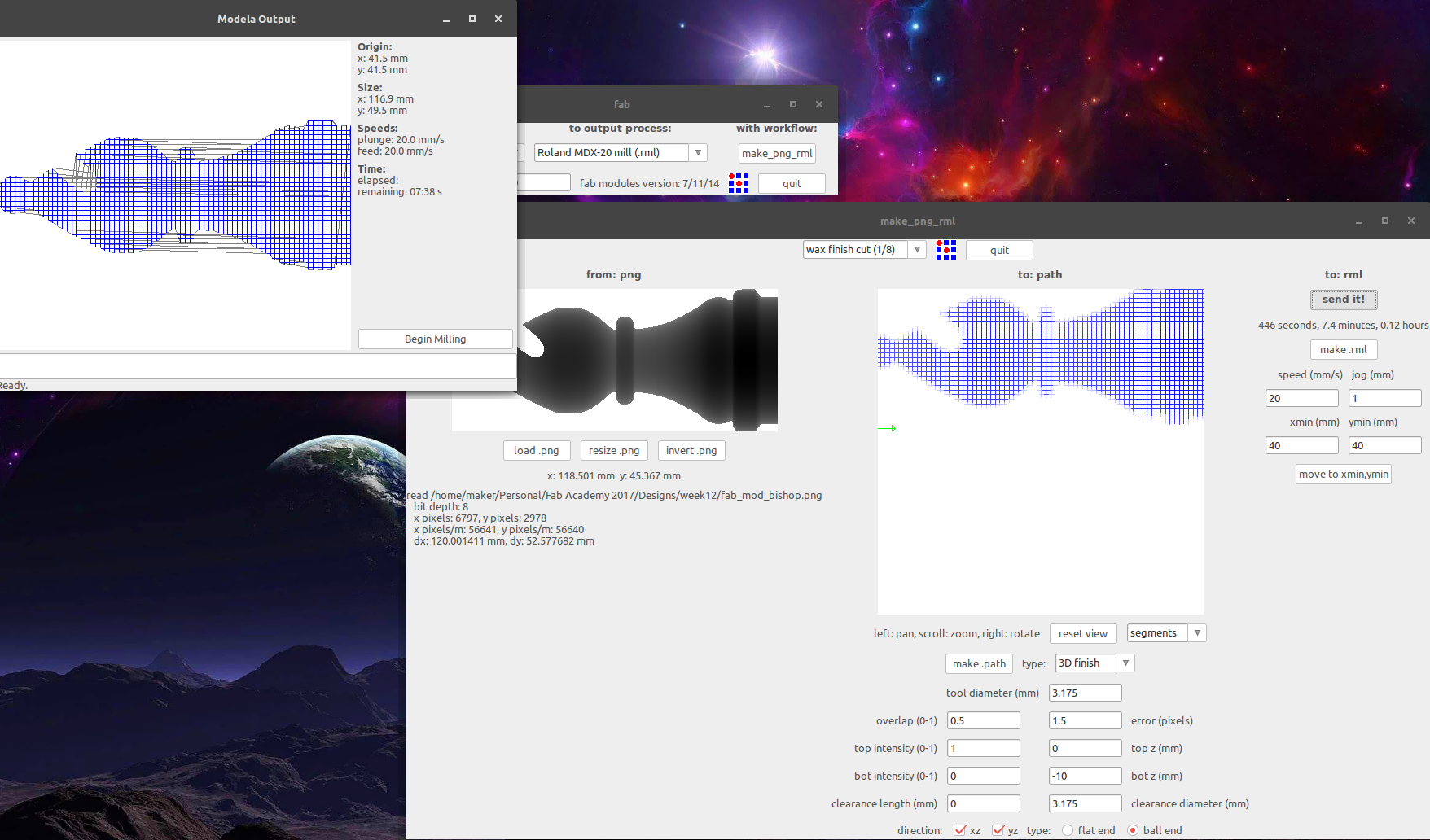The height and width of the screenshot is (840, 1430).
Task: Click the top intensity (0-1) field
Action: pyautogui.click(x=984, y=748)
